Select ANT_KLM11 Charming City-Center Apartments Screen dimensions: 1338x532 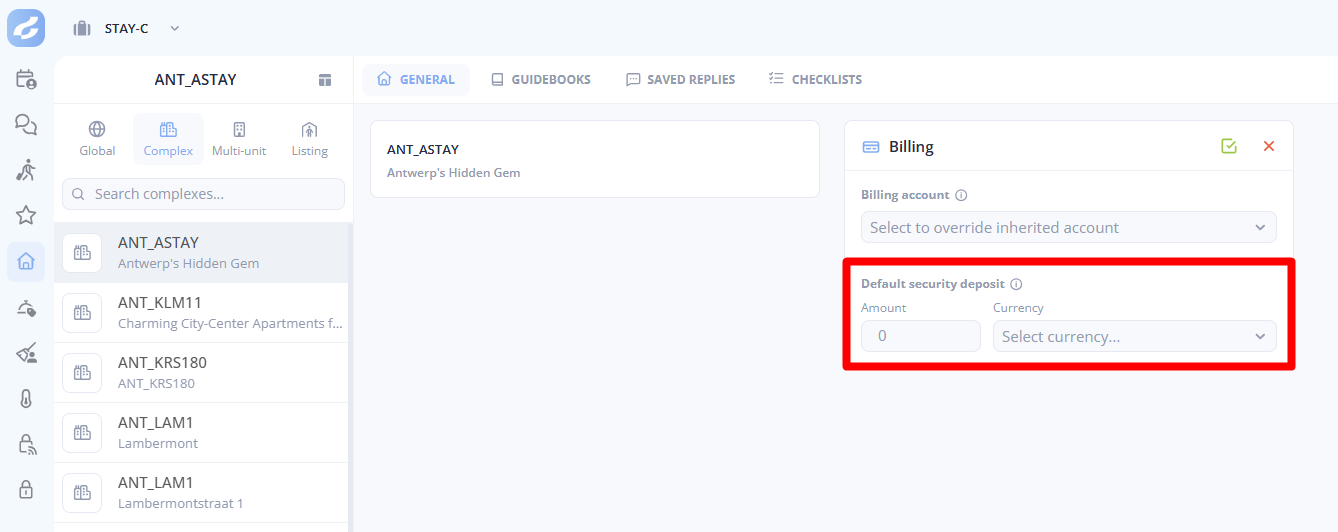point(201,313)
